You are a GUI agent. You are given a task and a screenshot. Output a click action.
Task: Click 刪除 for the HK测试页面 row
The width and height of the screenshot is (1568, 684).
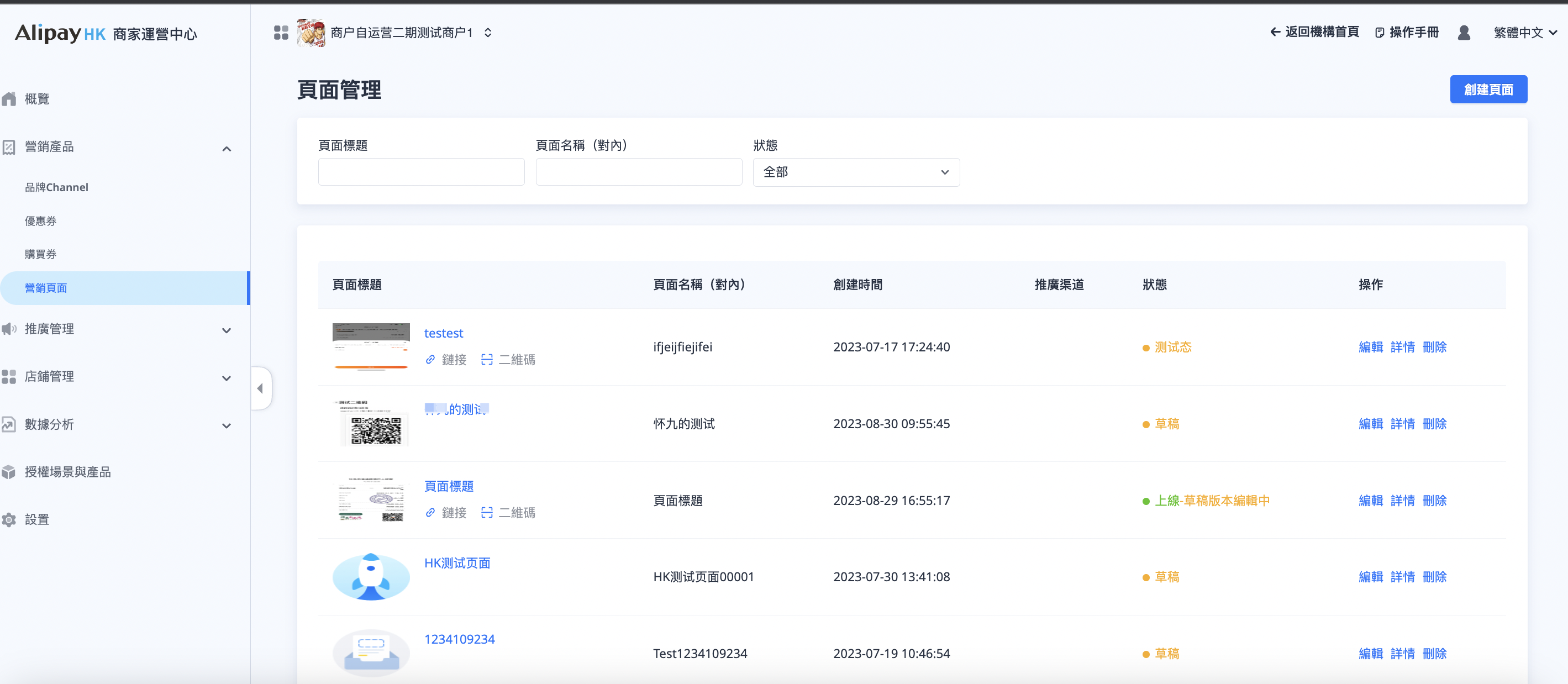[x=1434, y=576]
